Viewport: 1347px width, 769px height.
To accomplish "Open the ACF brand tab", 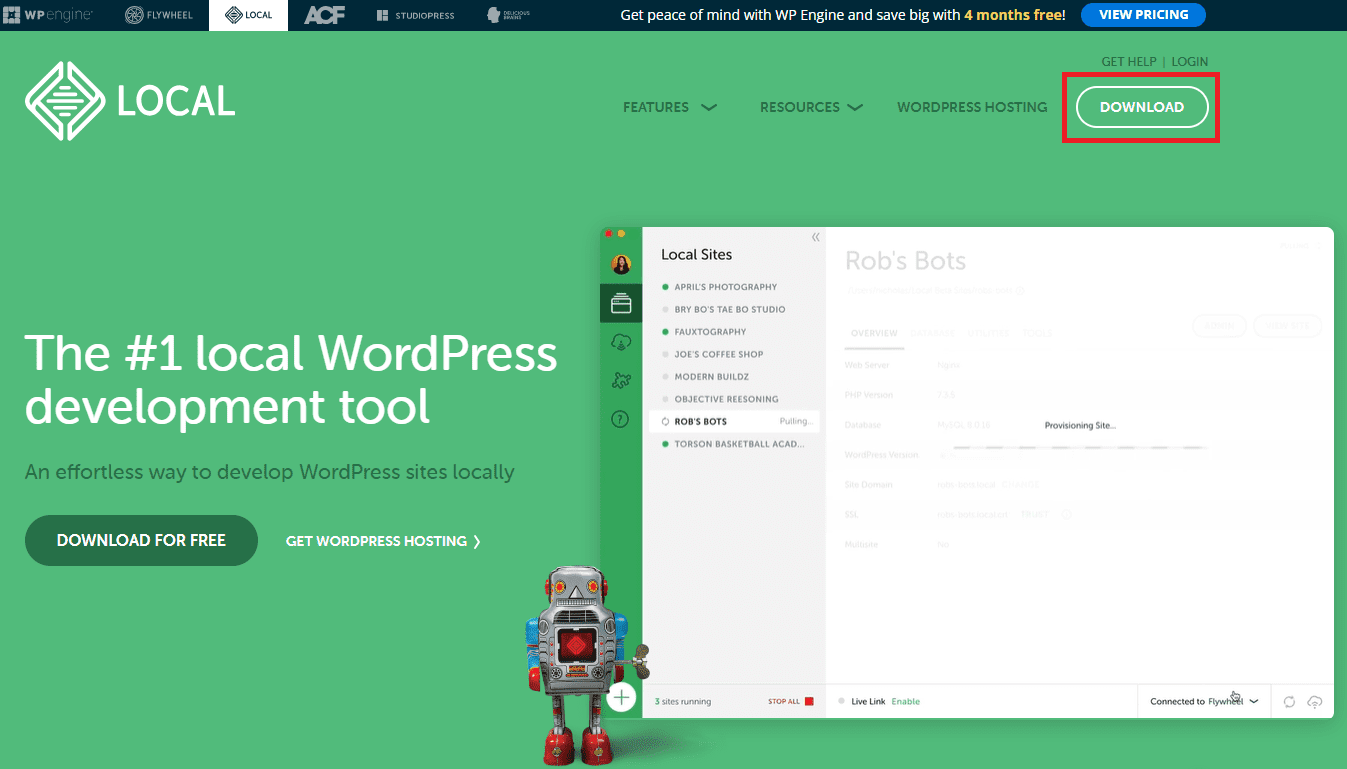I will [324, 15].
